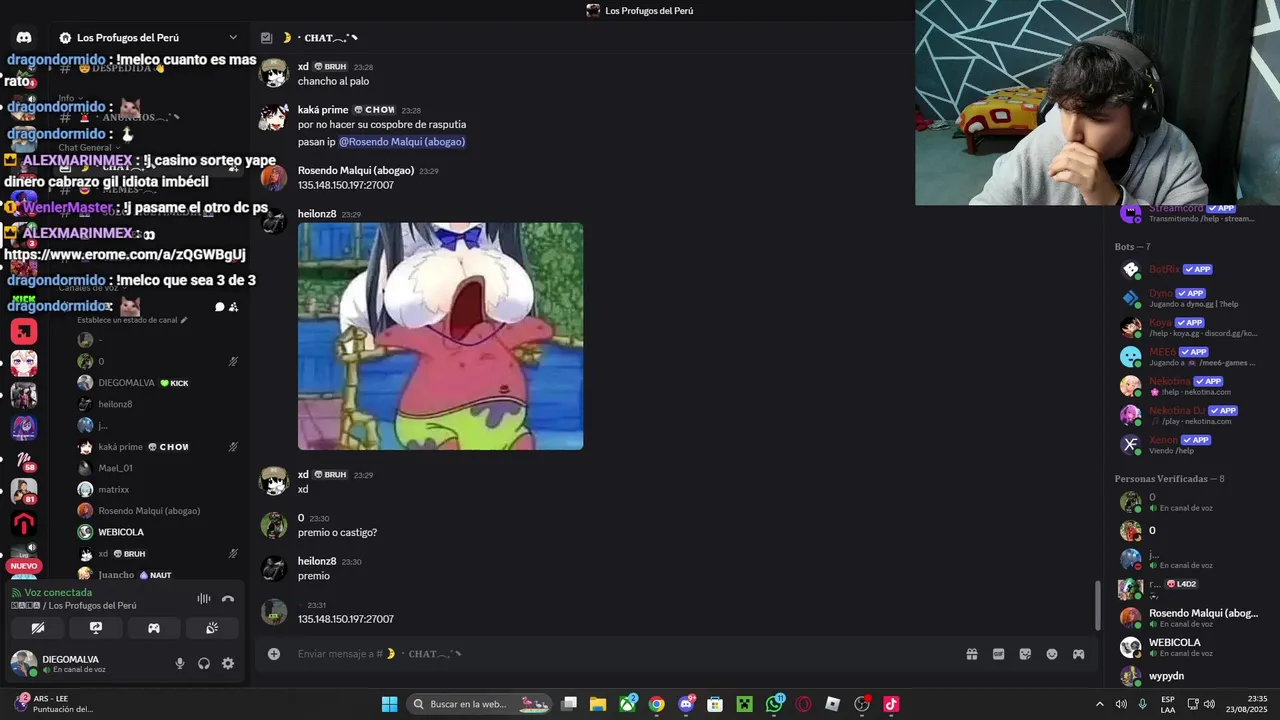Open the soundboard in voice panel
This screenshot has width=1280, height=720.
[212, 628]
